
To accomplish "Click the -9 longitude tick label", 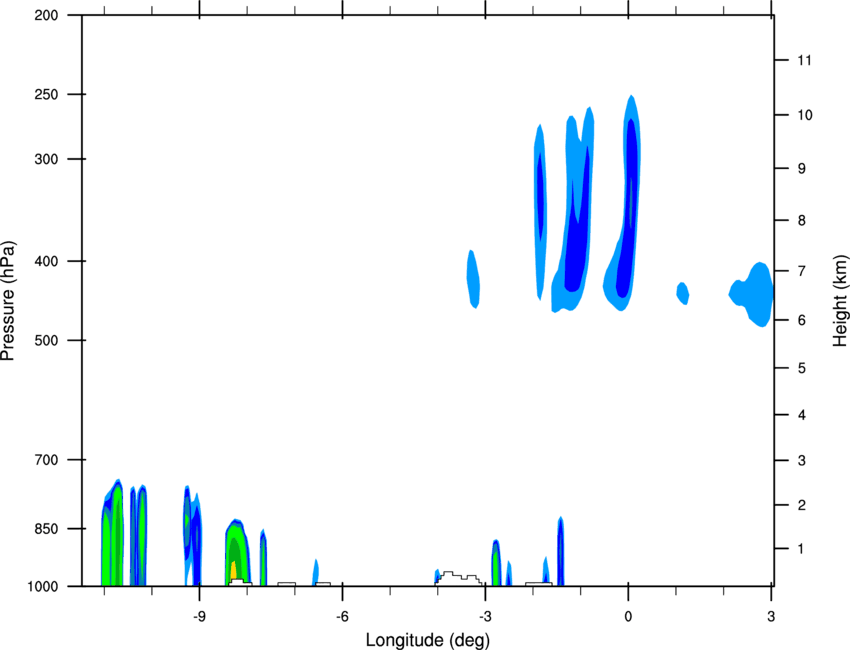I will point(199,616).
